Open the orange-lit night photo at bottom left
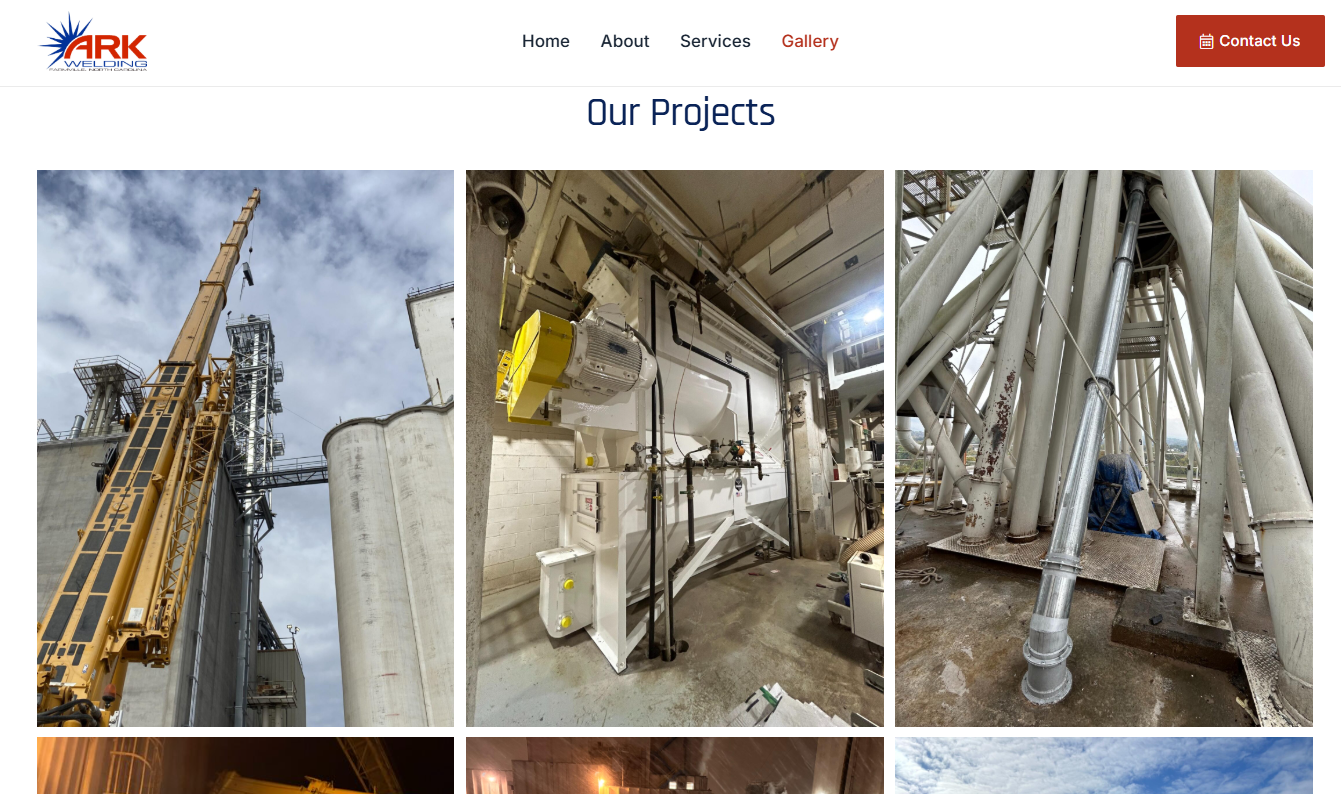Image resolution: width=1341 pixels, height=794 pixels. [245, 766]
